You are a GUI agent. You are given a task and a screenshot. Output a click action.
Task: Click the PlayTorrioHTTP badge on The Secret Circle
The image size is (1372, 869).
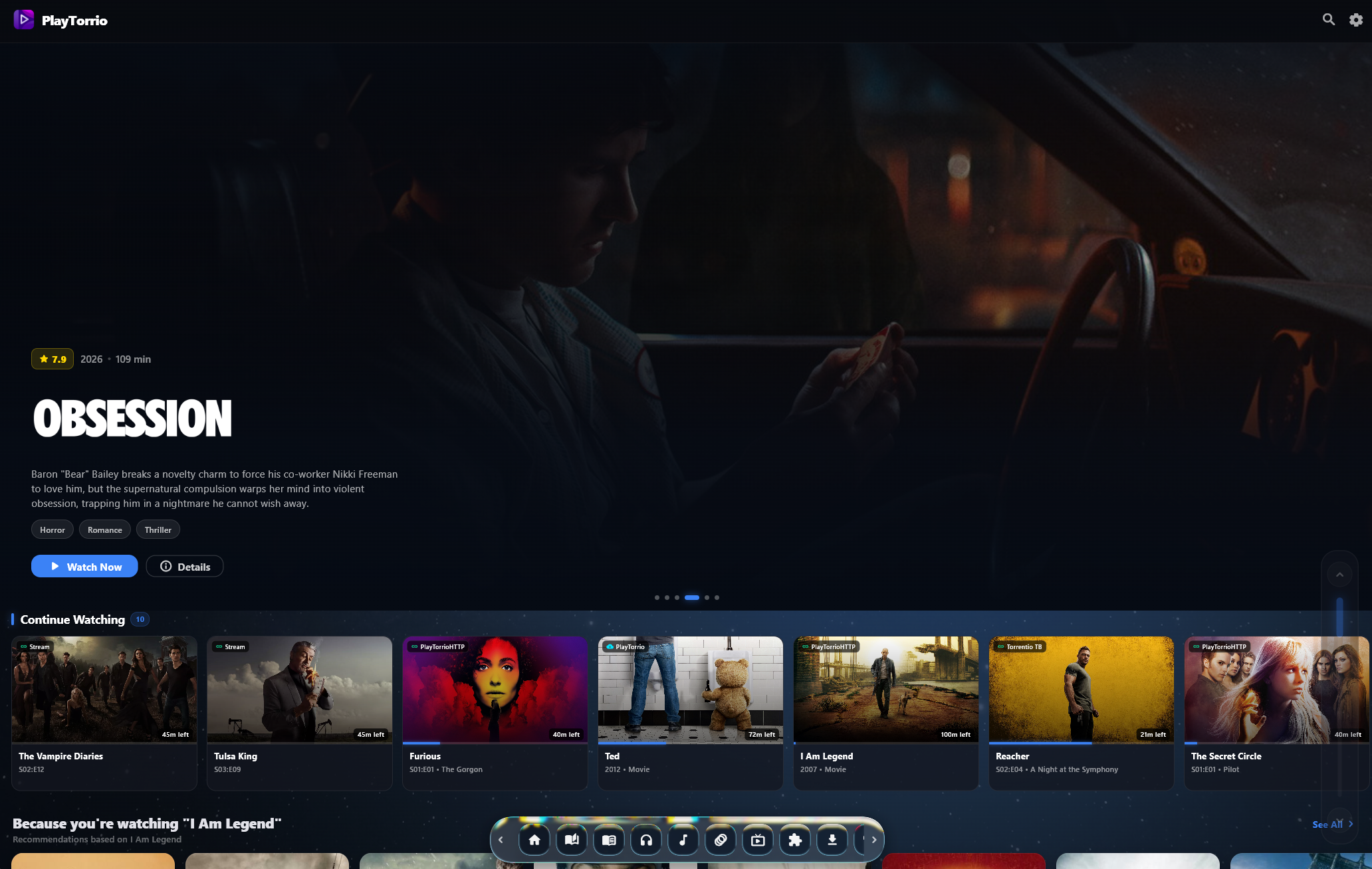1220,646
